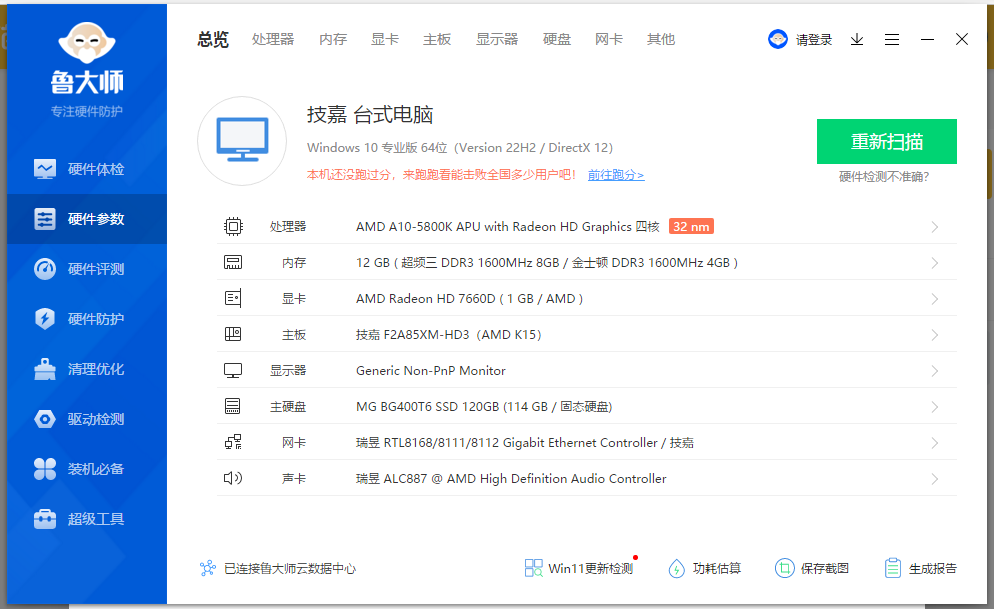Click the 请登录 login text
Screen dimensions: 994x609
point(814,40)
